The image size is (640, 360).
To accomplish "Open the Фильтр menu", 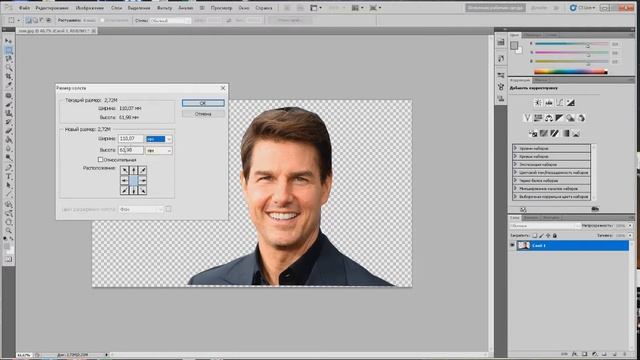I will pyautogui.click(x=164, y=8).
